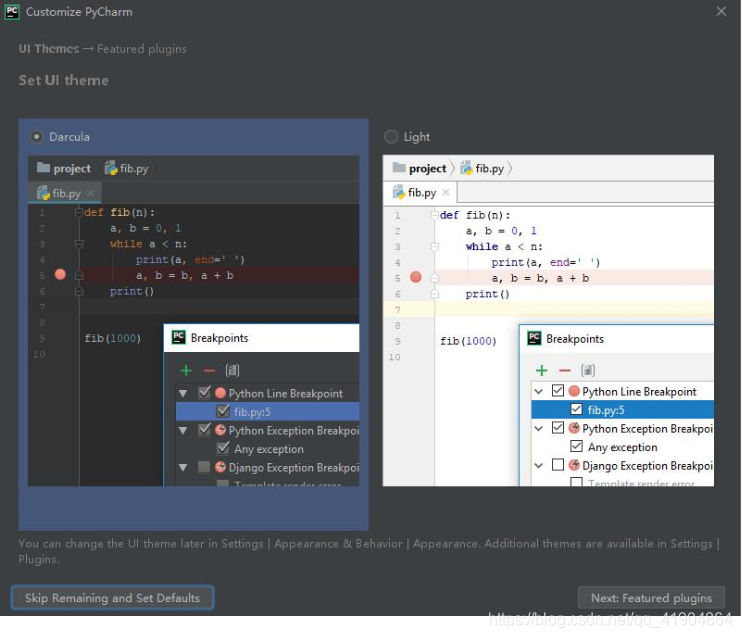Click project folder icon in Darcula preview

pyautogui.click(x=44, y=168)
